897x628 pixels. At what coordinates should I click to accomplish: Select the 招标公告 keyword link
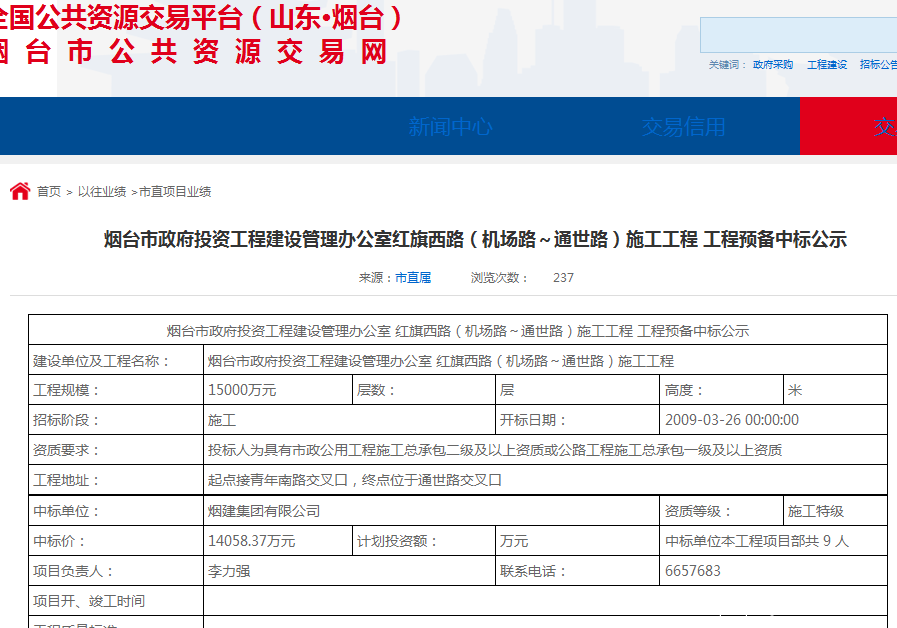[877, 64]
